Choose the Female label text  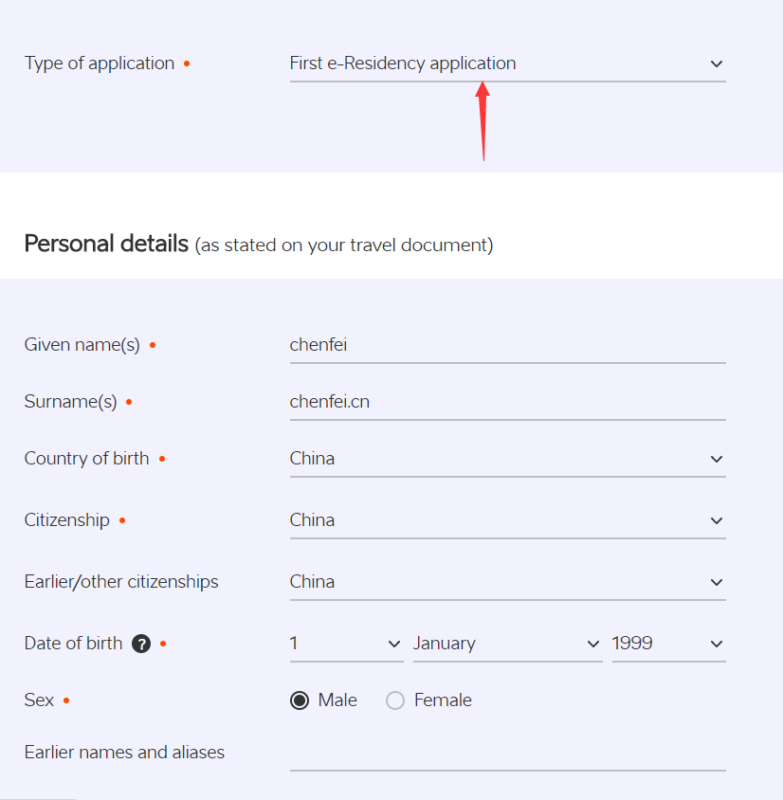tap(443, 700)
